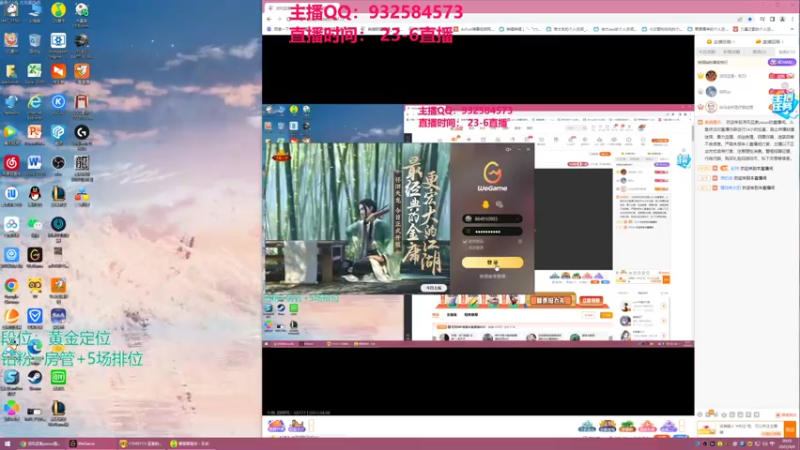Open the QQ penguin desktop icon

(35, 193)
